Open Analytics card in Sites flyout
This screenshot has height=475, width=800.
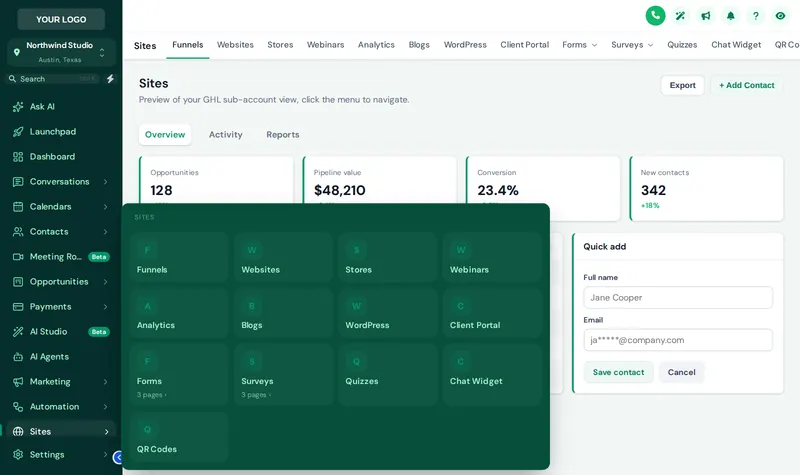(x=179, y=313)
